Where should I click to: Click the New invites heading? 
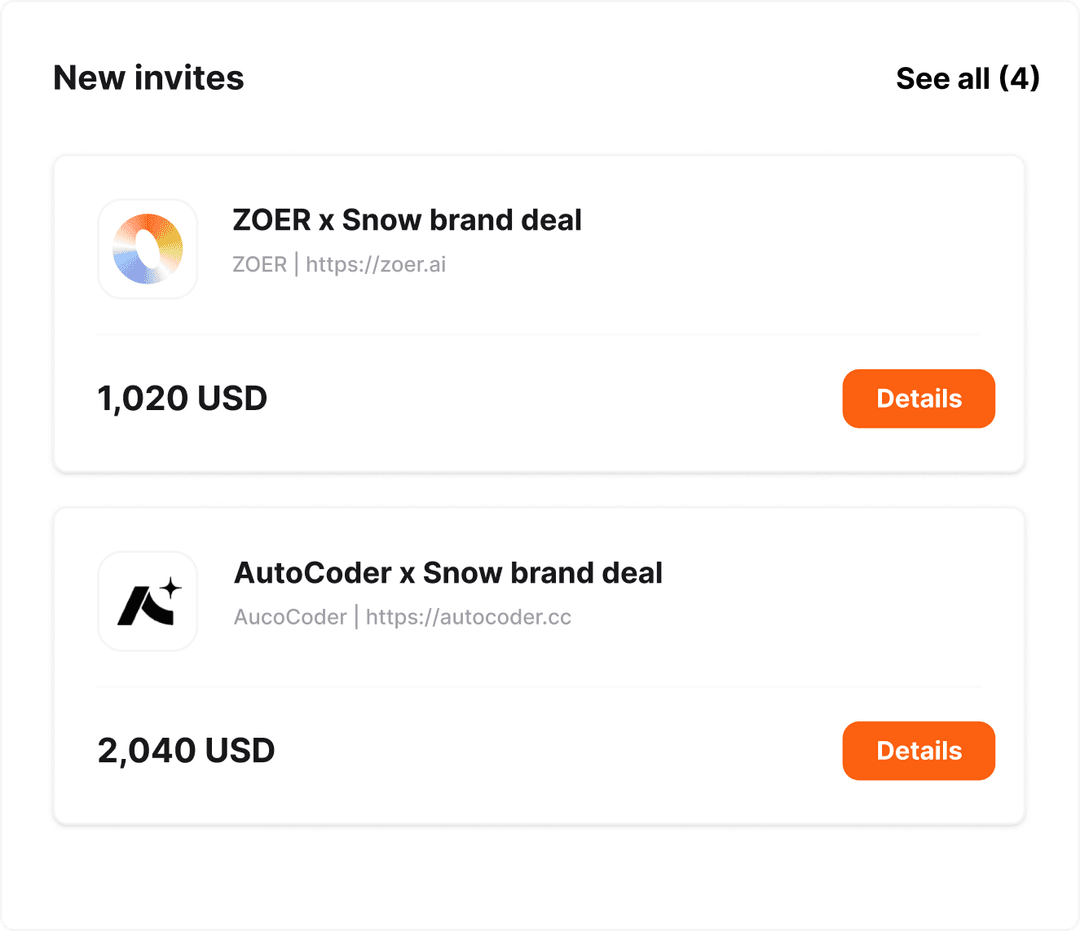point(148,78)
